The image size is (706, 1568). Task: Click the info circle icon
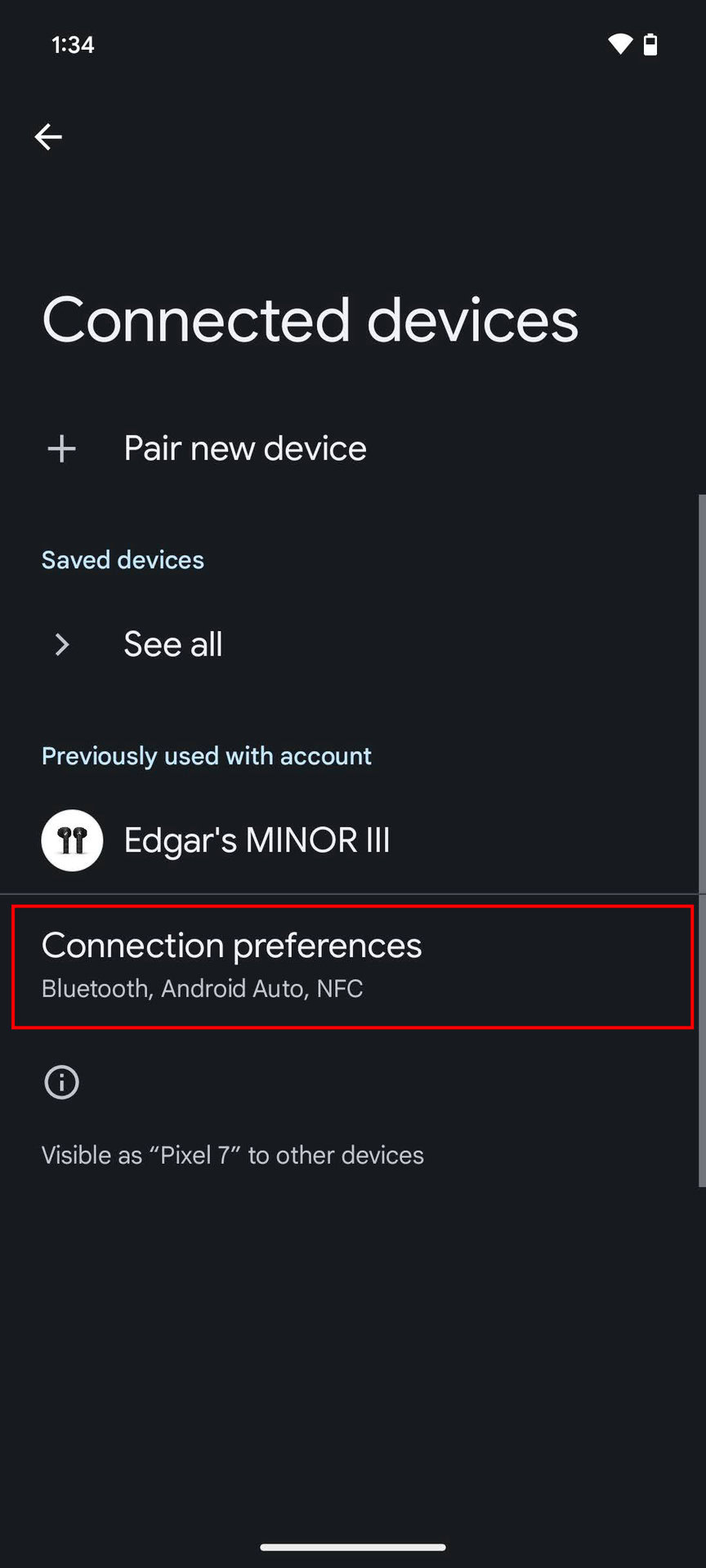[61, 1082]
